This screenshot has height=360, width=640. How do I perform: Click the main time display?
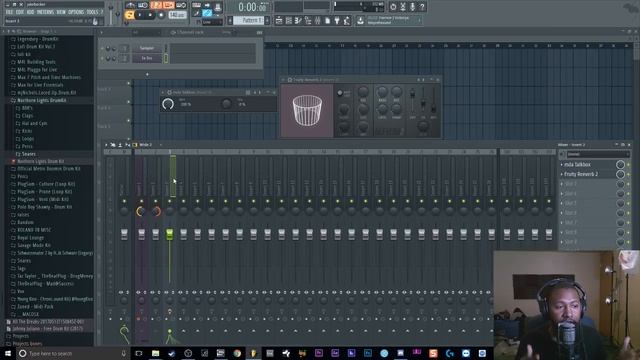click(252, 7)
